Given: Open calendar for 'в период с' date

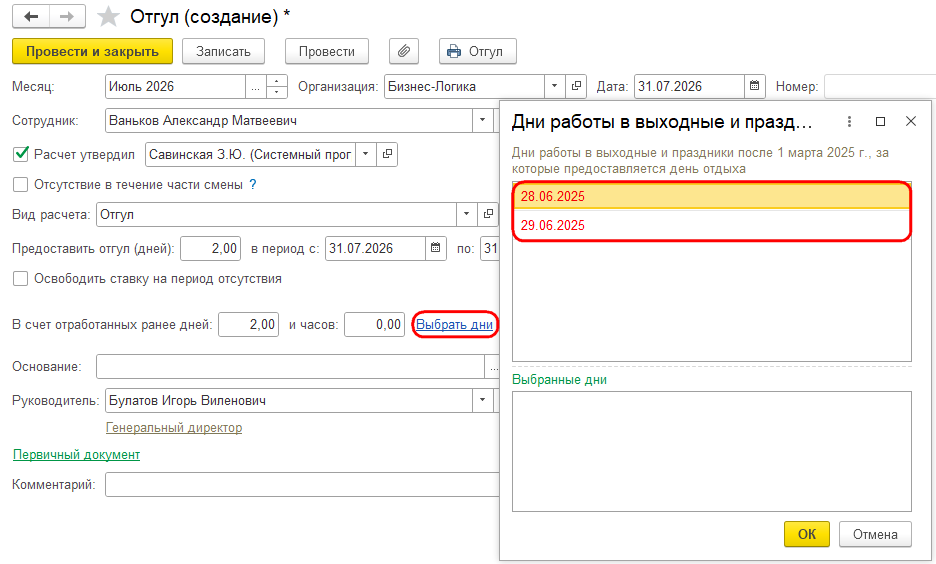Looking at the screenshot, I should click(436, 248).
